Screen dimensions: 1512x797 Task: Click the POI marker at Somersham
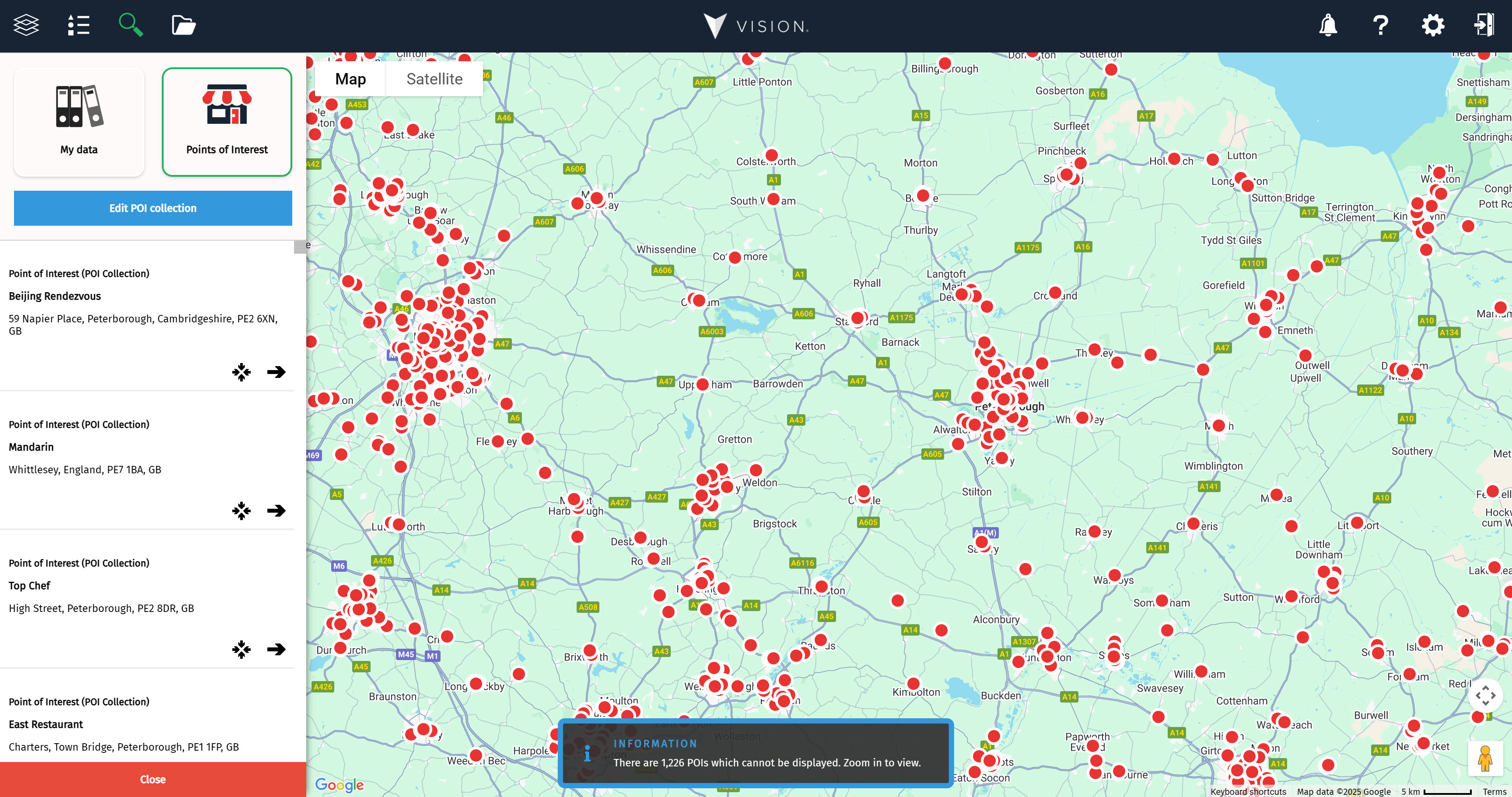[x=1162, y=601]
